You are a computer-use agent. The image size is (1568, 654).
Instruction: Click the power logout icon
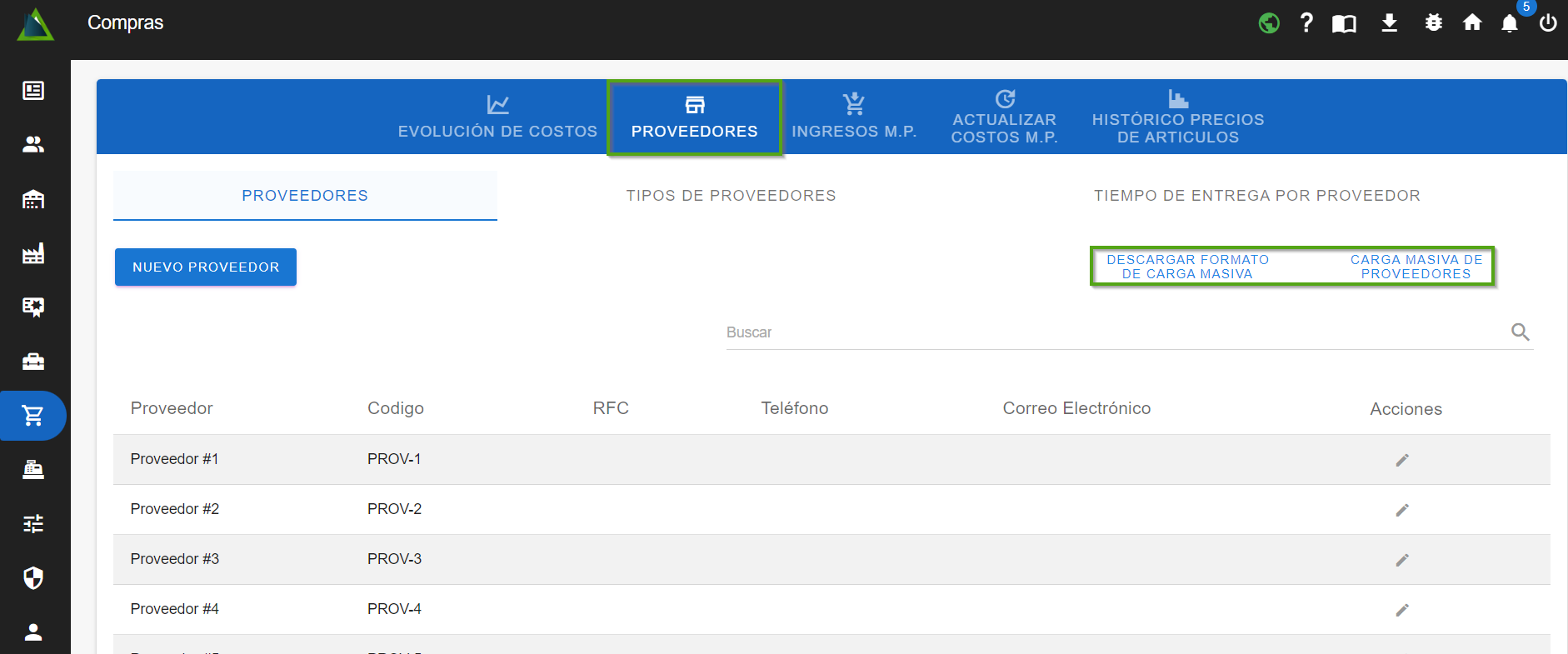click(1548, 23)
